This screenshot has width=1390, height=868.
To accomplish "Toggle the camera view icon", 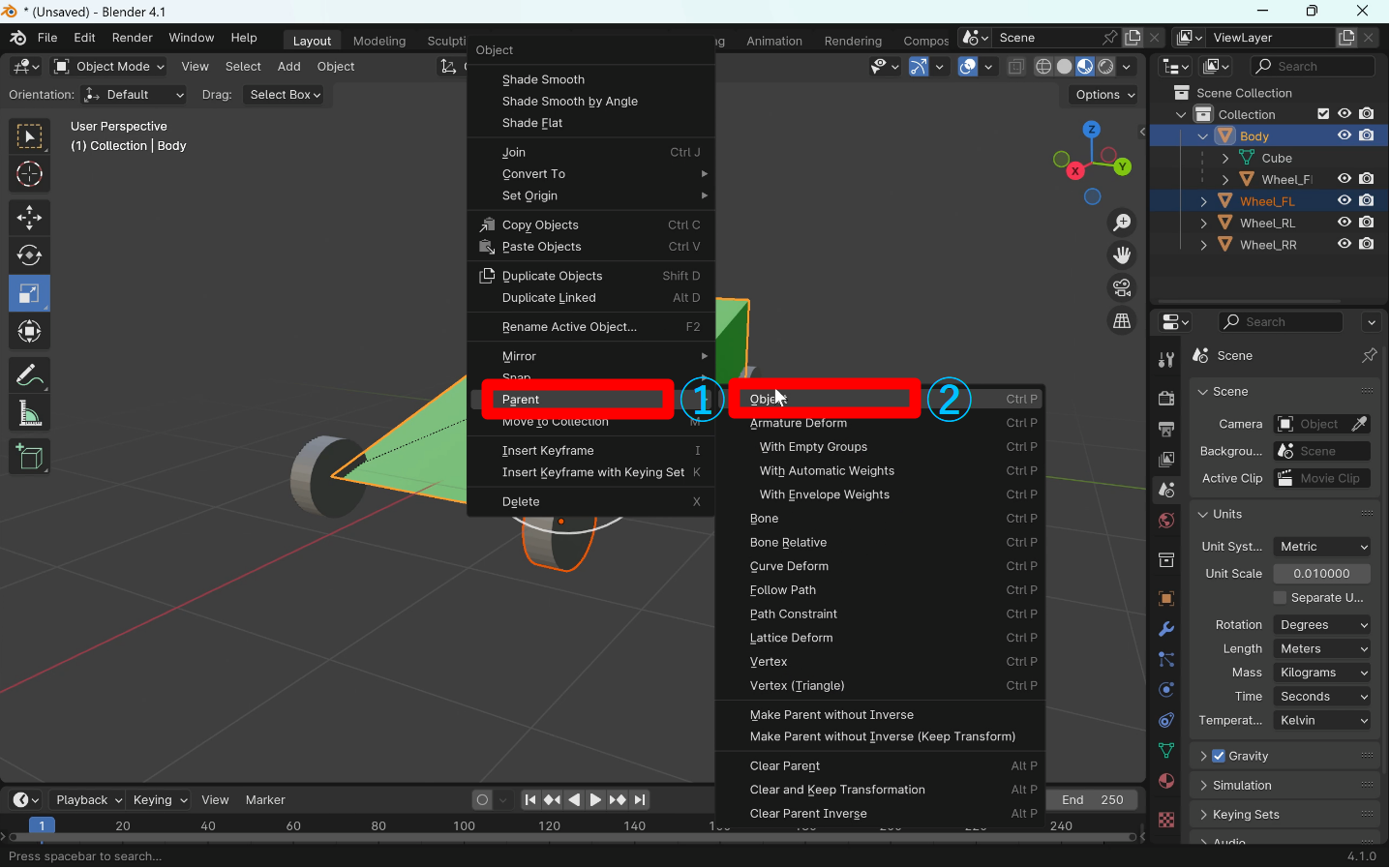I will (1122, 288).
